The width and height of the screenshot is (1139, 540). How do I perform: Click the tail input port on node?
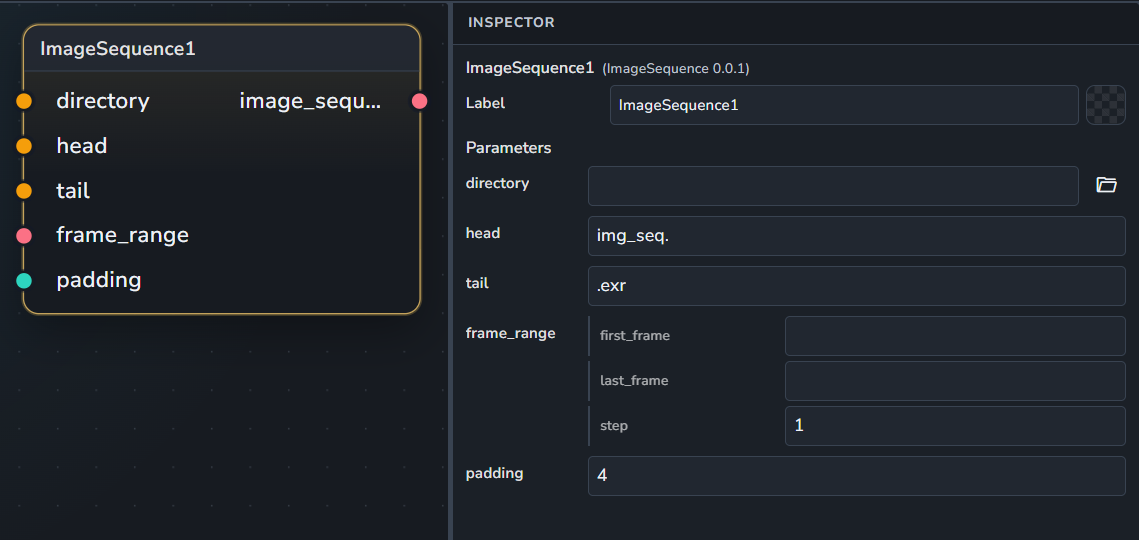pos(24,191)
